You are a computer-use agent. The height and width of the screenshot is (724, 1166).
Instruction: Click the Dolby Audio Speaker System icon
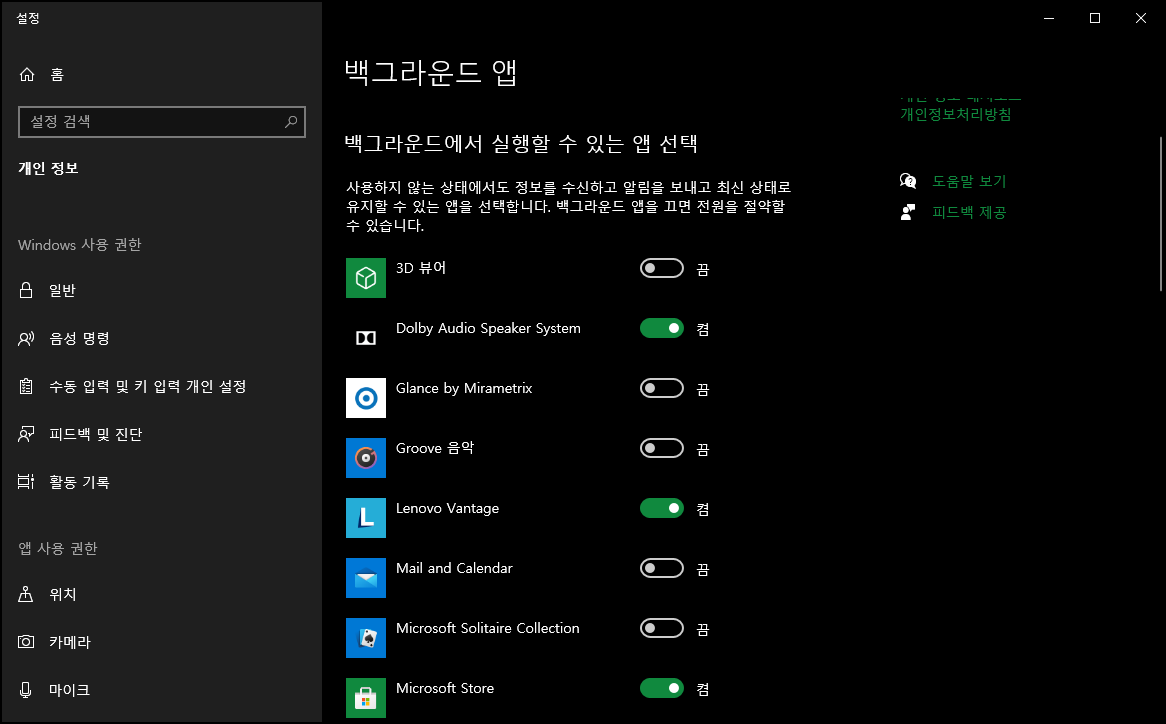click(366, 338)
